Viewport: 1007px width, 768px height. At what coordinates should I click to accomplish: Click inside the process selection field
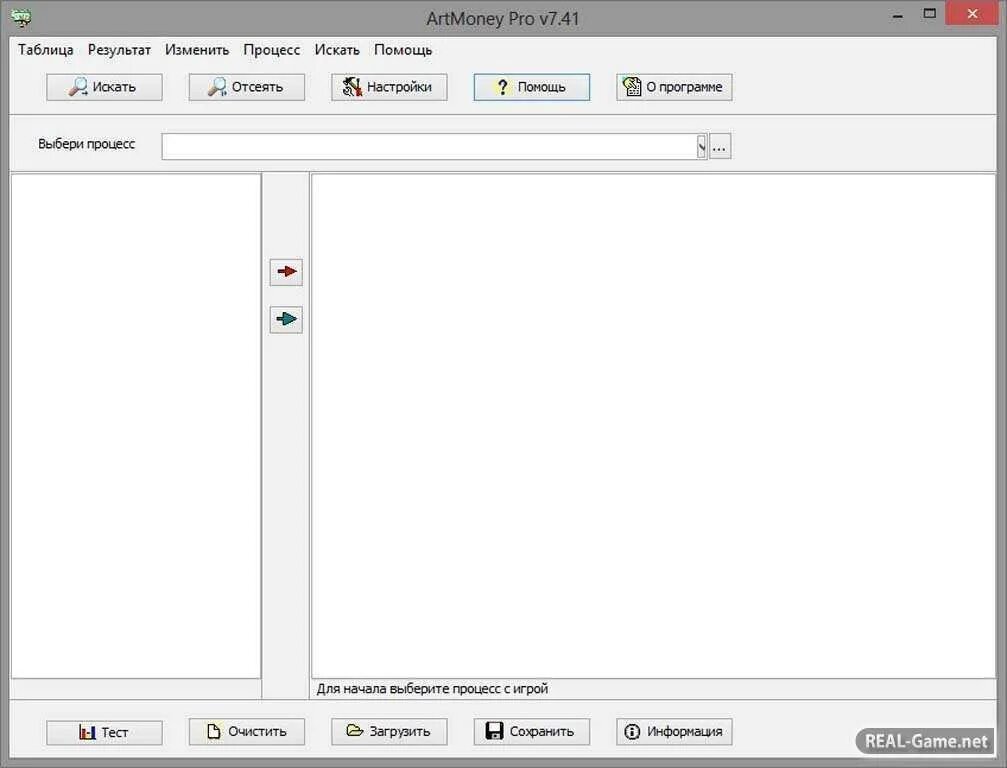pyautogui.click(x=429, y=147)
